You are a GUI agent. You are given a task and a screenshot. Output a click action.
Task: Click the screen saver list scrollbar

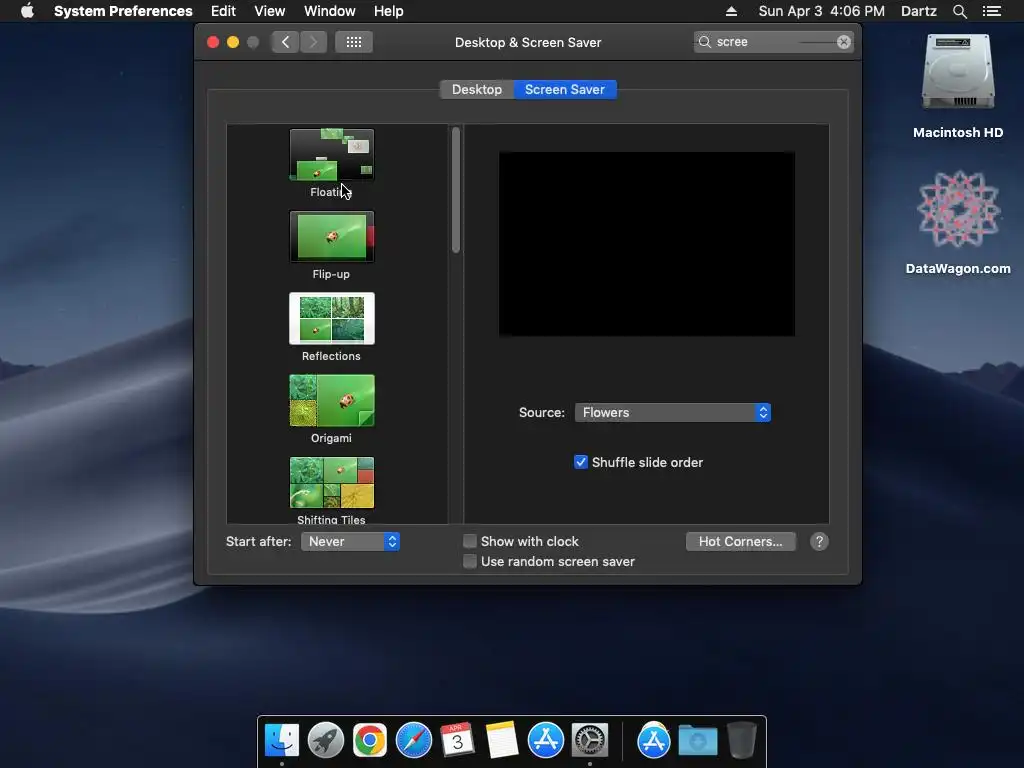[456, 190]
